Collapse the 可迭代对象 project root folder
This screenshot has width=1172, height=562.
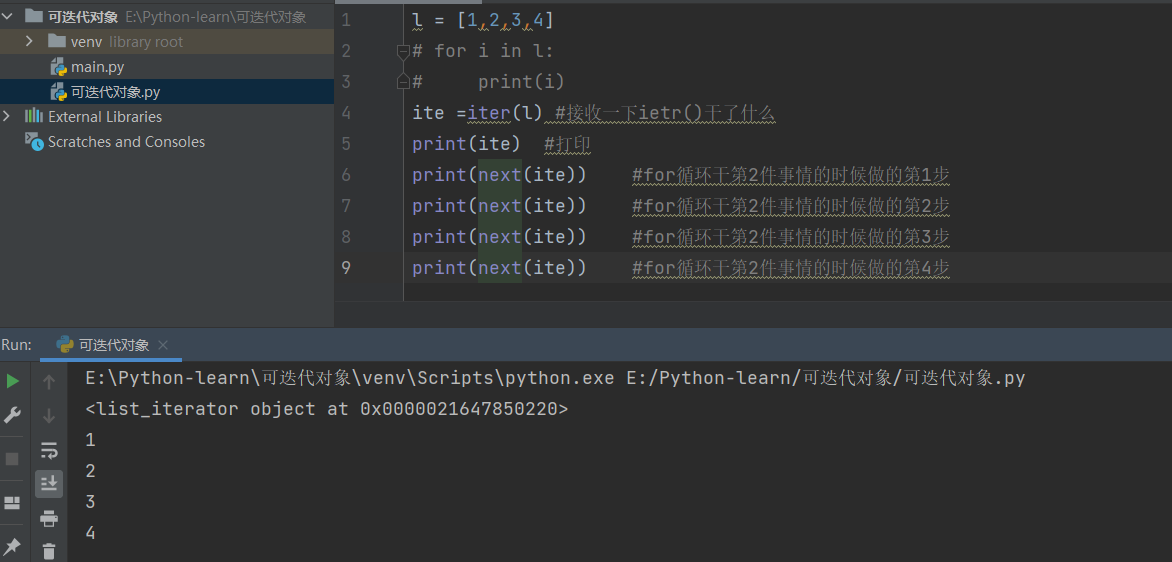click(8, 16)
